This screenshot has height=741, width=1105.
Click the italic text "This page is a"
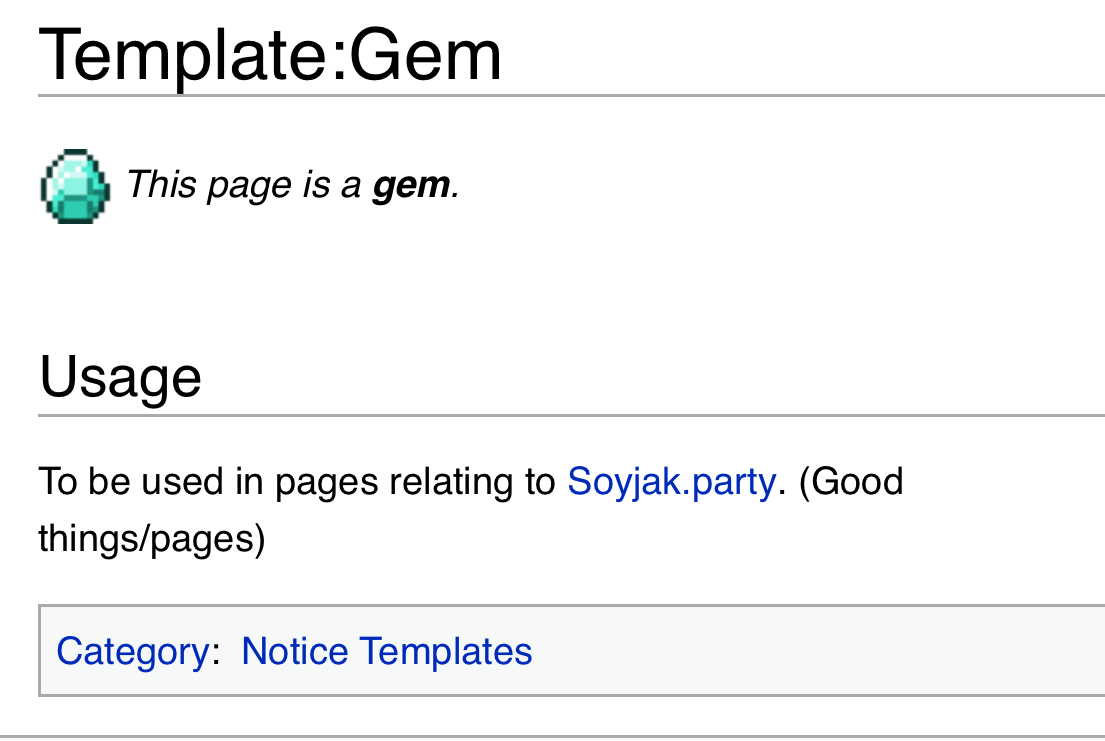(x=243, y=185)
